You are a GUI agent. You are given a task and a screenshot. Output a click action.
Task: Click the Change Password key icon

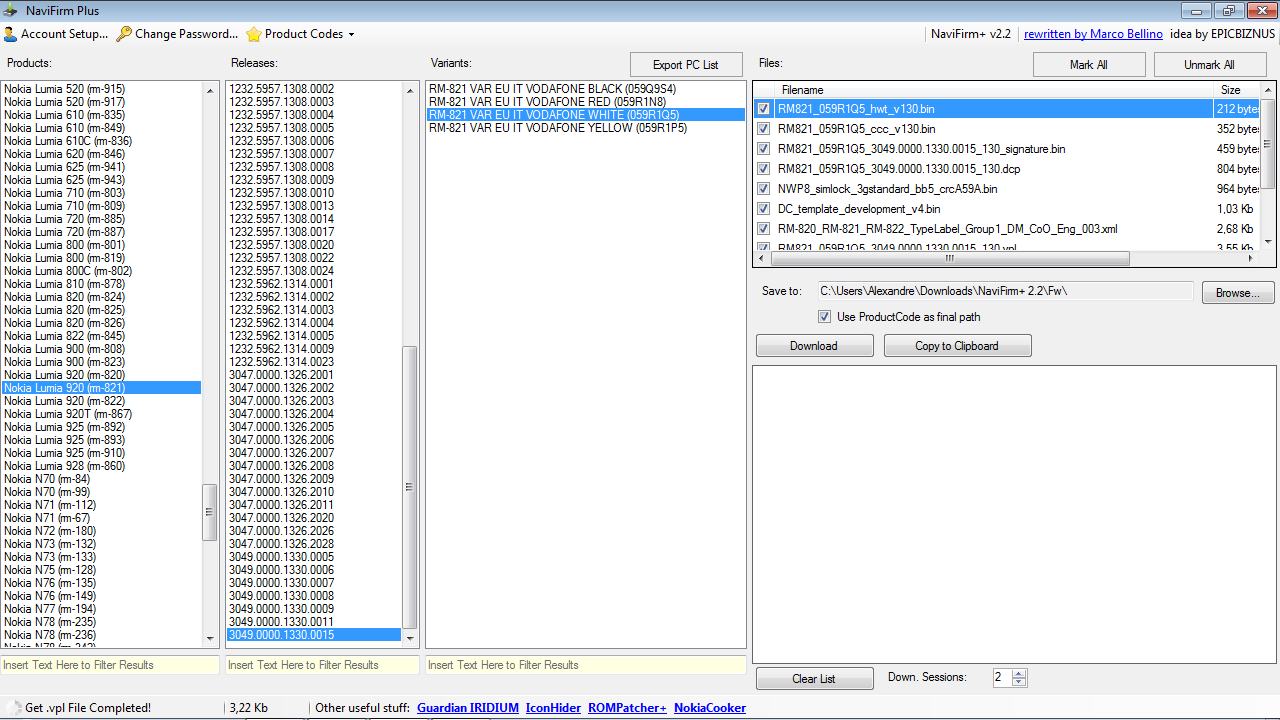(124, 34)
